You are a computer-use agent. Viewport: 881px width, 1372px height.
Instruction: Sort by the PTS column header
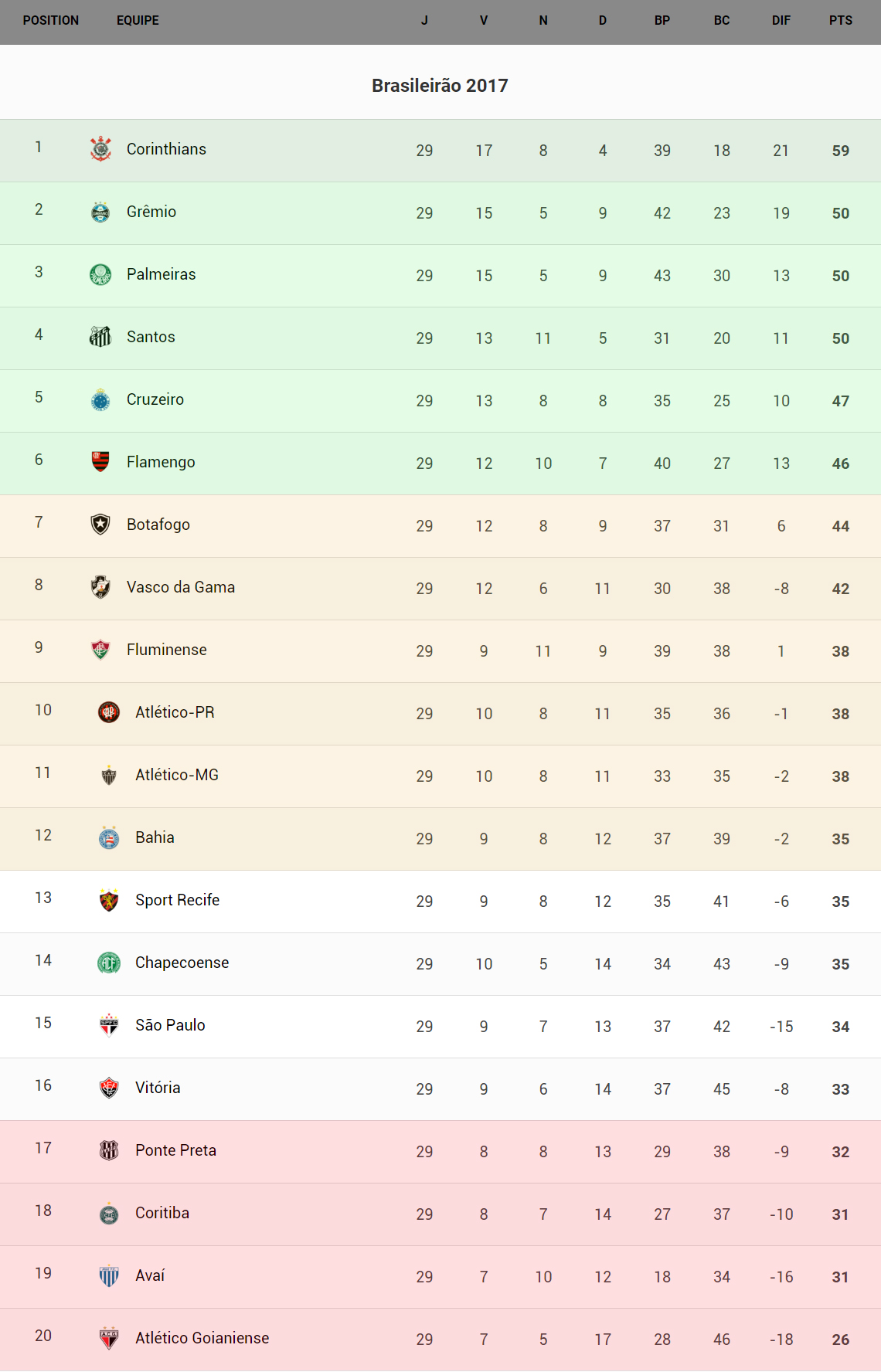tap(840, 21)
